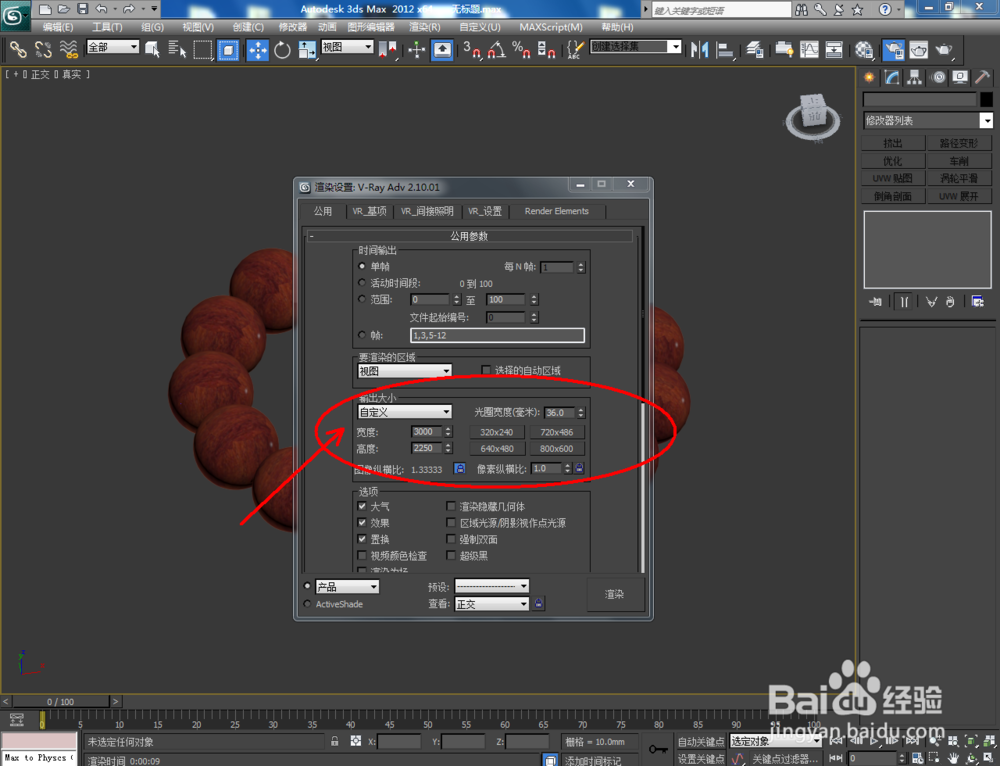The image size is (1000, 766).
Task: Click the frames 1,3,5-12 input field
Action: 497,335
